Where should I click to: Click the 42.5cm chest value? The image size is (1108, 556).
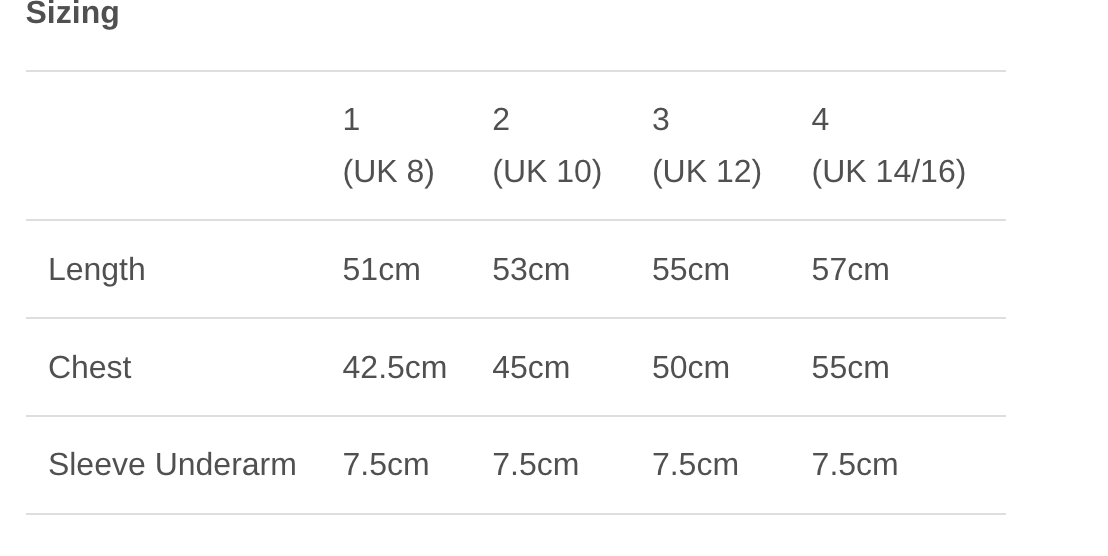point(394,368)
